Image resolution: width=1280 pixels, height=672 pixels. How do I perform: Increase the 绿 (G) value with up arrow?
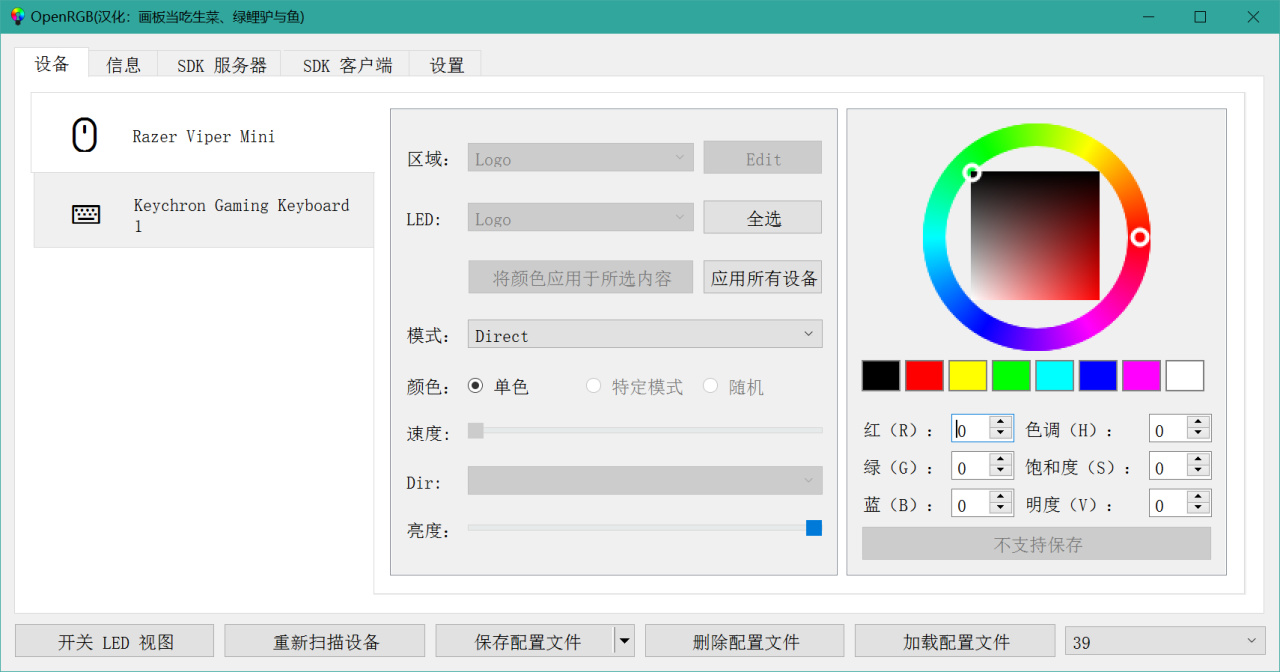coord(1001,460)
